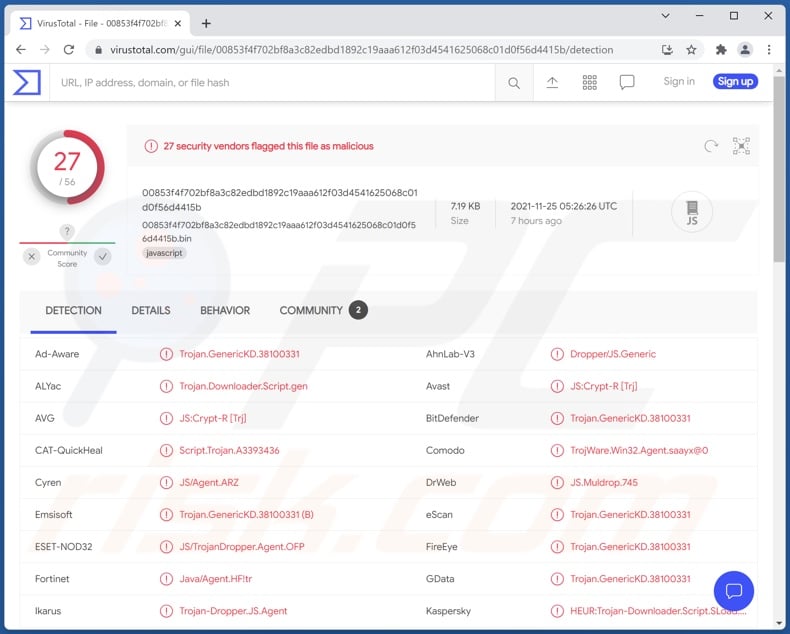The image size is (790, 634).
Task: Open the blue chat bubble button
Action: 734,591
